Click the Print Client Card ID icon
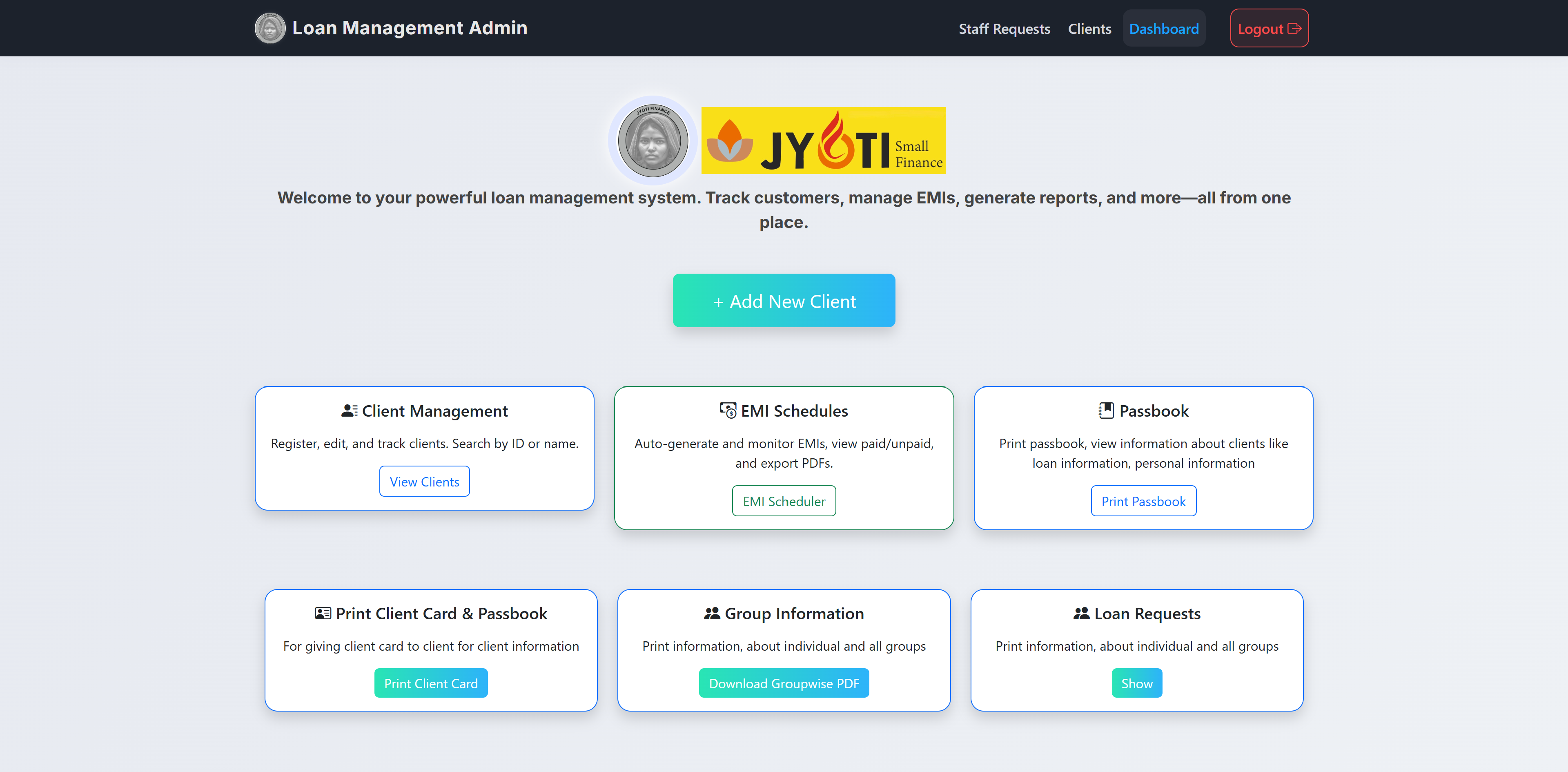 [x=323, y=613]
